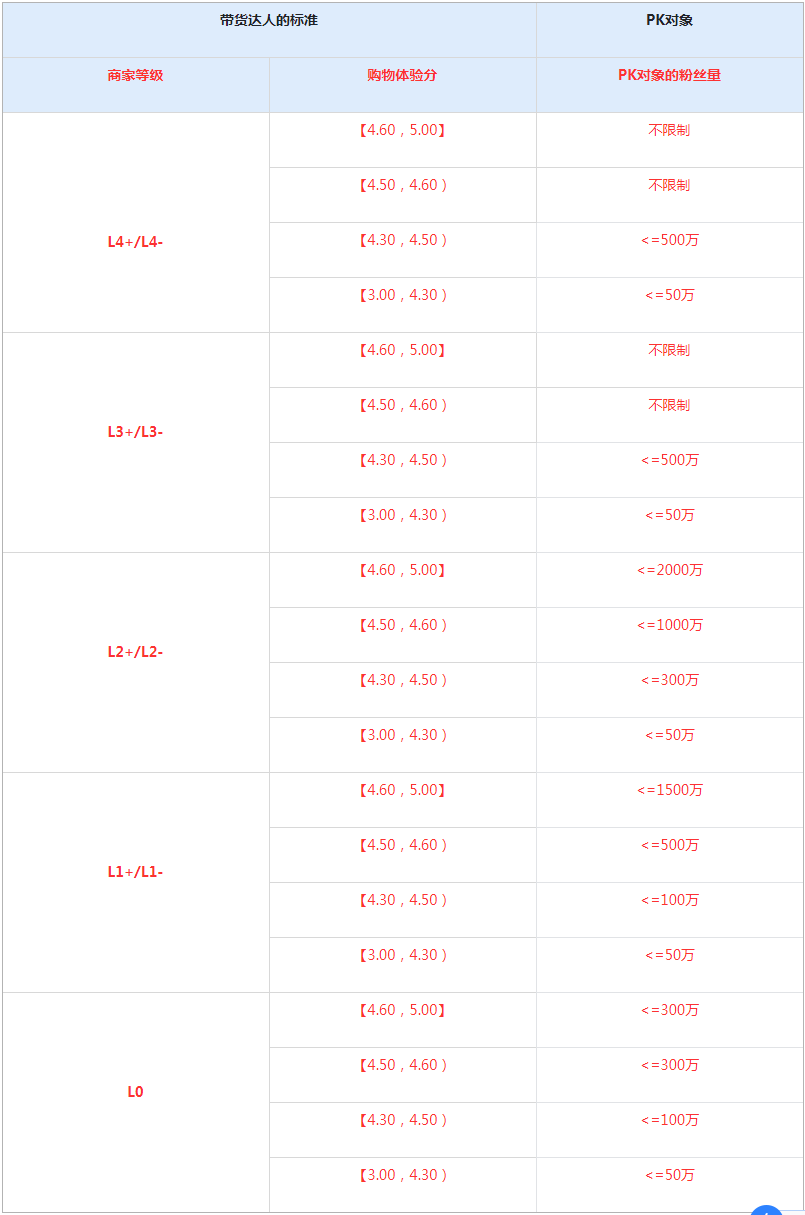Click the 商家等级 column header
805x1215 pixels.
click(x=135, y=76)
